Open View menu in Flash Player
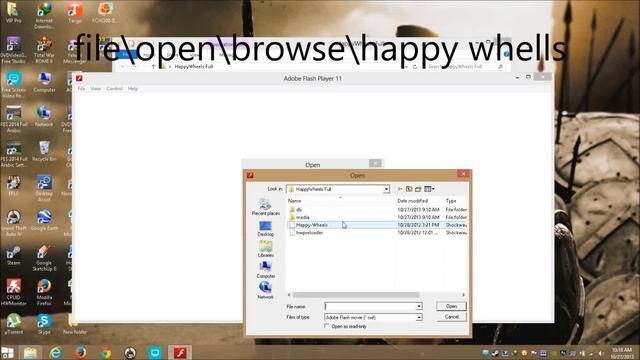The width and height of the screenshot is (640, 360). click(96, 89)
